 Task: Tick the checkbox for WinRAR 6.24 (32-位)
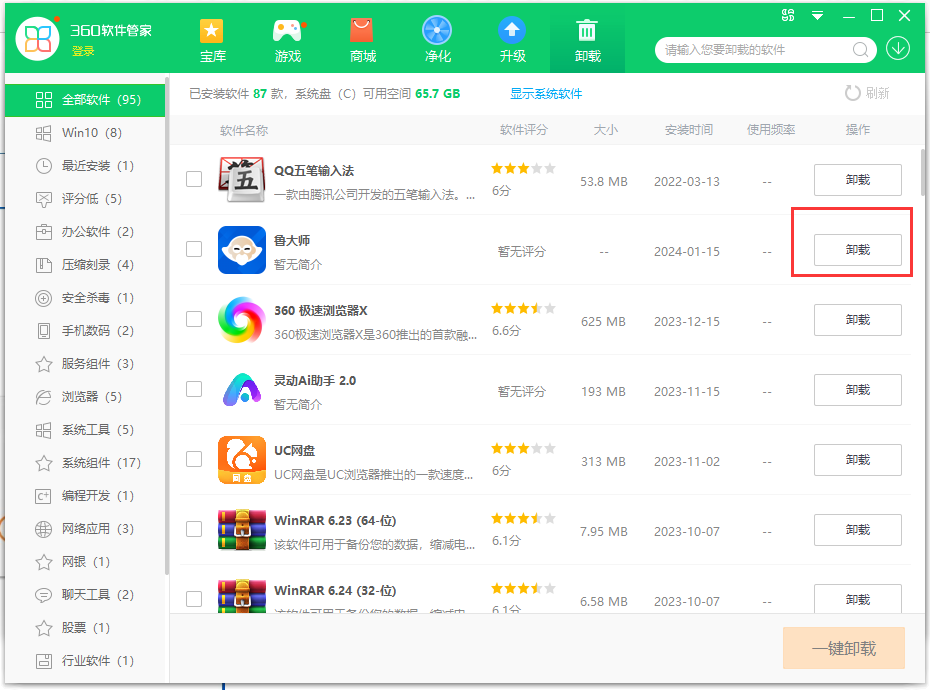pyautogui.click(x=194, y=599)
